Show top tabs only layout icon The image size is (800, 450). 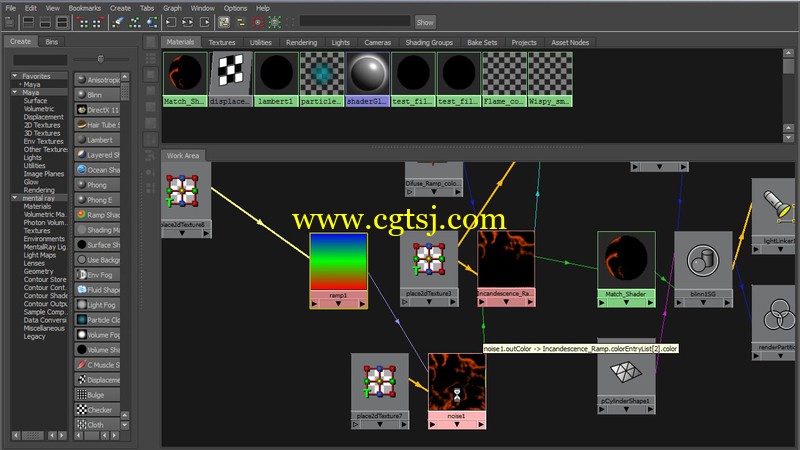pos(29,22)
